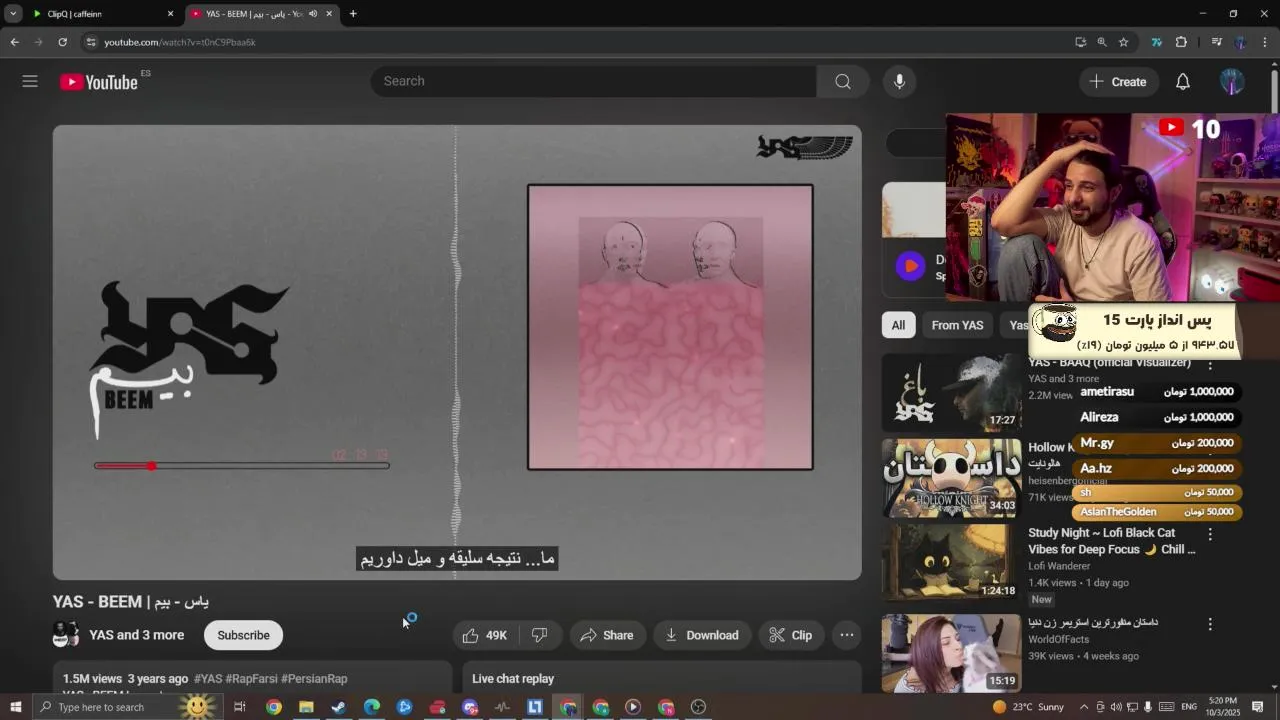Open YAS - BAAQ visualizer thumbnail

tap(951, 392)
